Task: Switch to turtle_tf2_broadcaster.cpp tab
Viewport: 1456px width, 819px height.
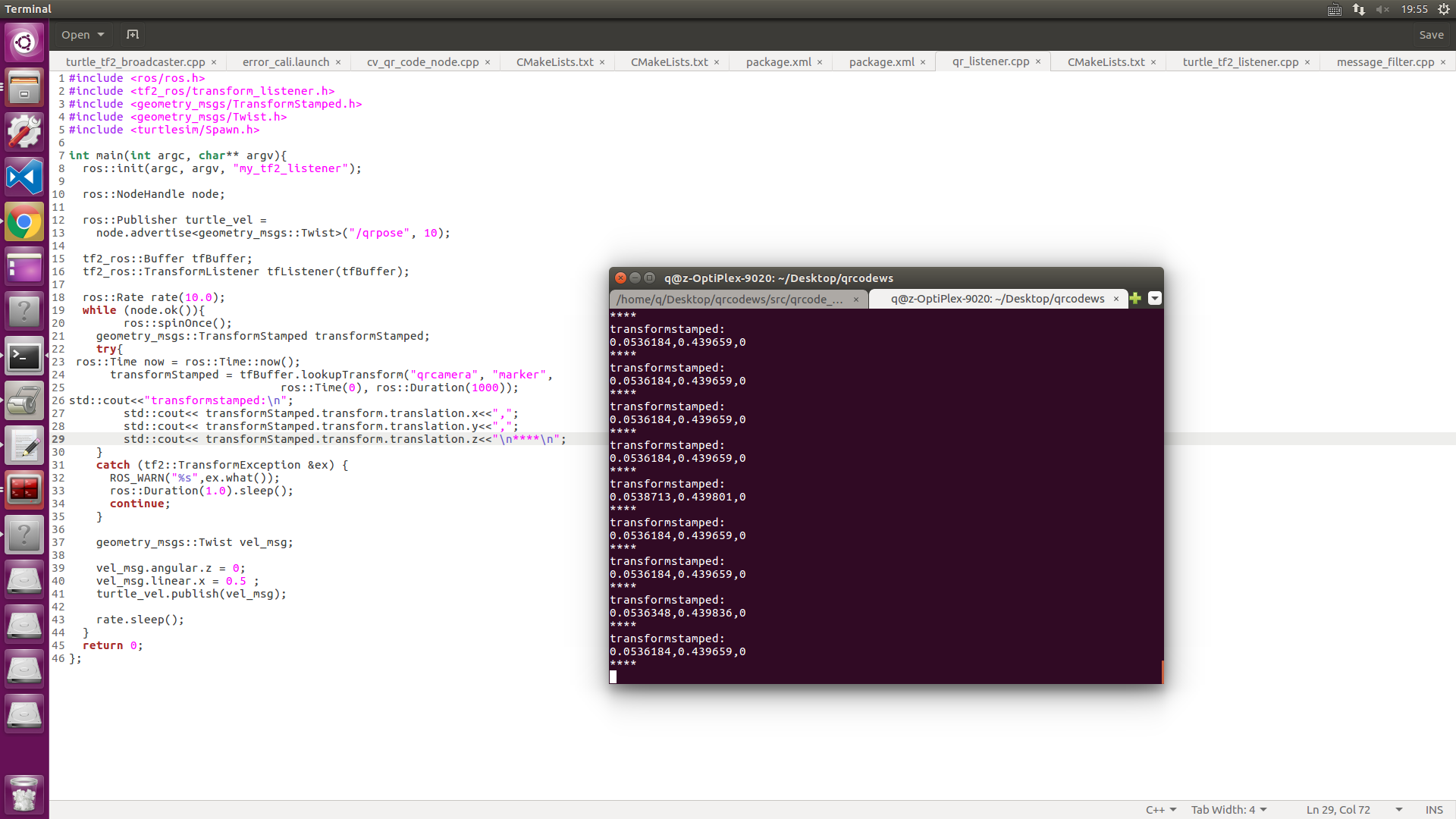Action: coord(135,62)
